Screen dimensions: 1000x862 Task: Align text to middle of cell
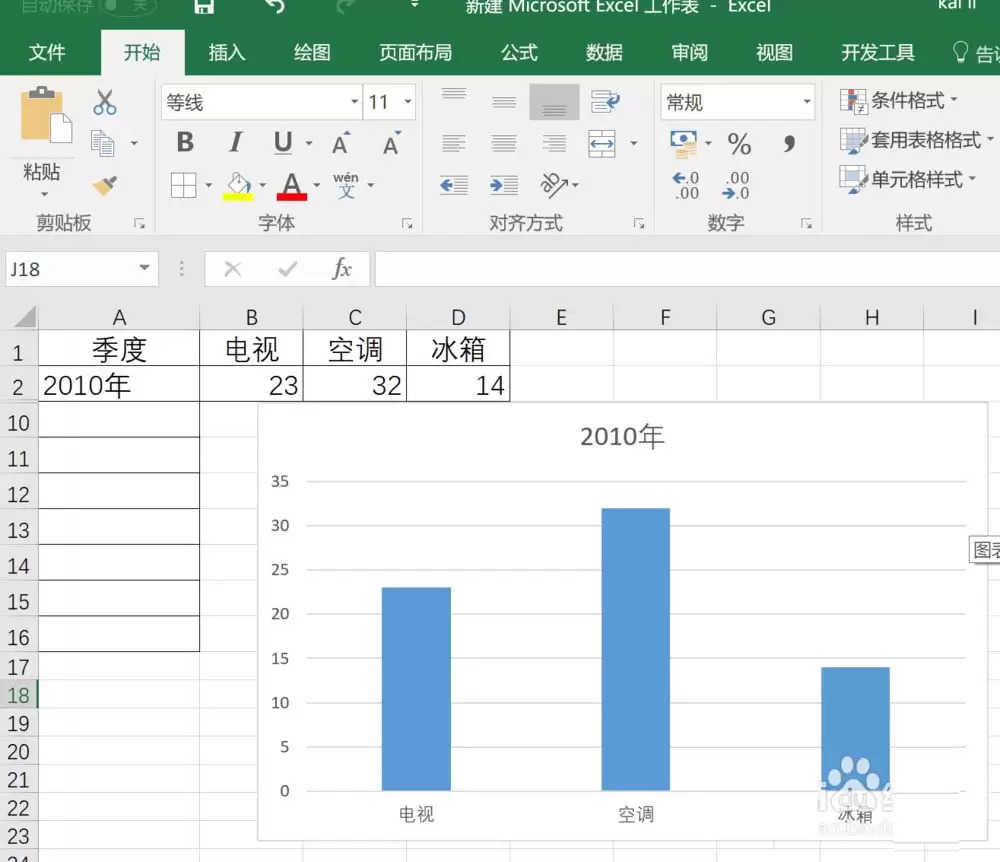coord(504,101)
